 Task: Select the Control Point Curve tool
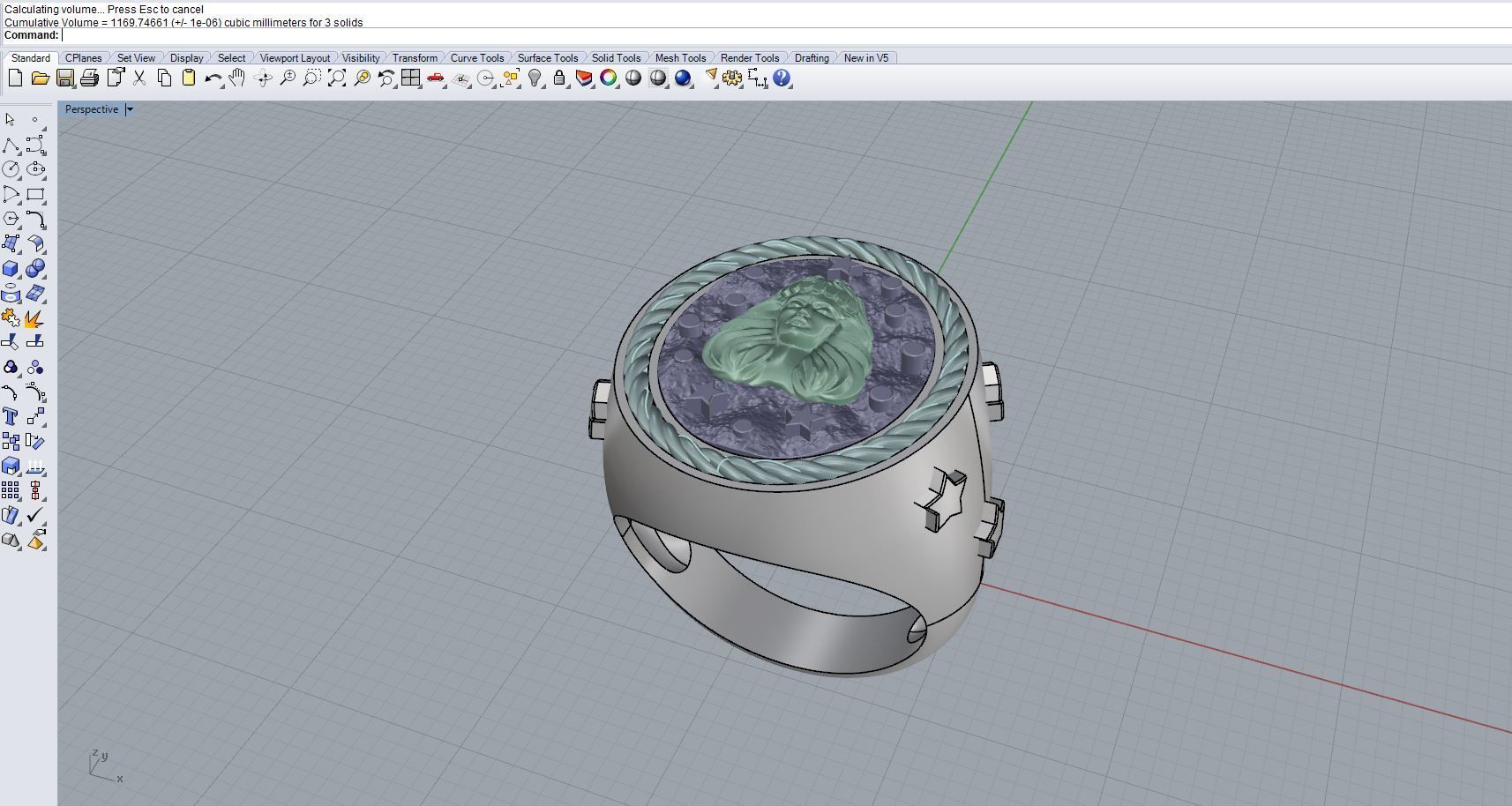tap(35, 145)
